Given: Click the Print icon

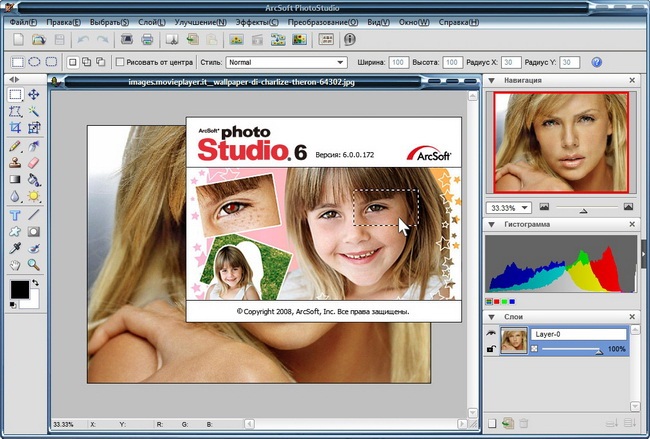Looking at the screenshot, I should pos(147,39).
